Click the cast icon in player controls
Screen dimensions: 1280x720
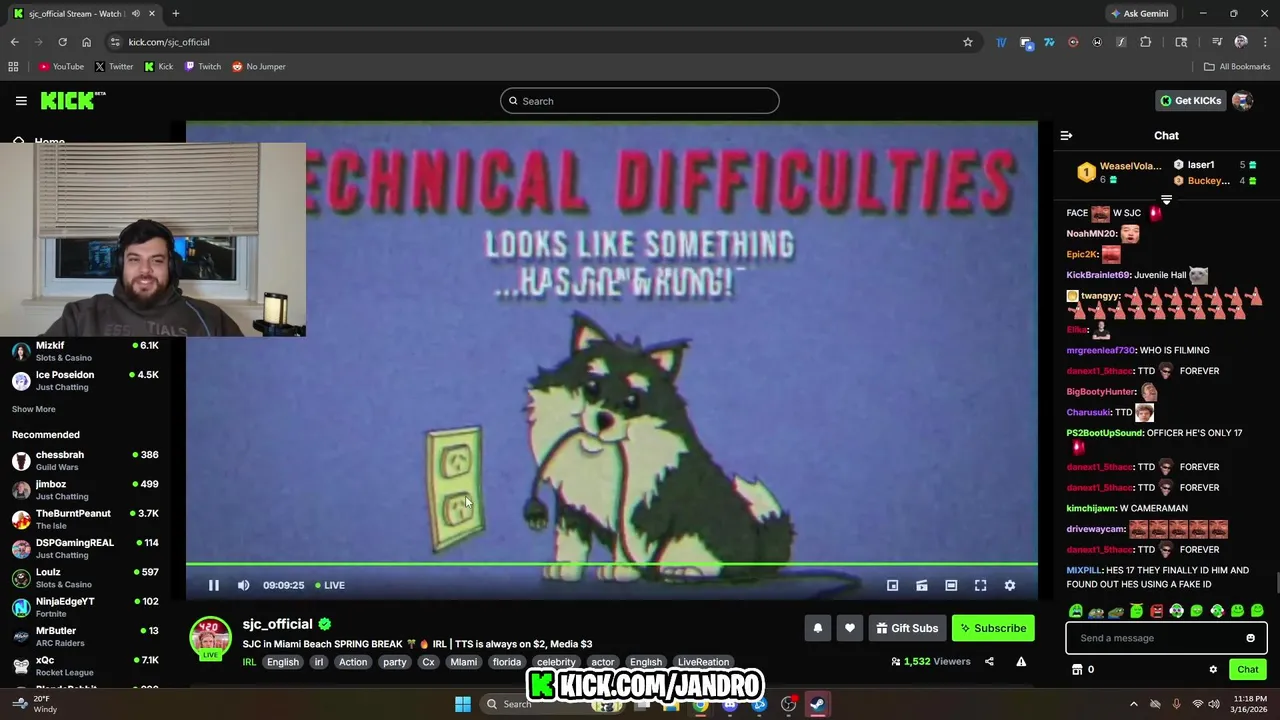[921, 585]
